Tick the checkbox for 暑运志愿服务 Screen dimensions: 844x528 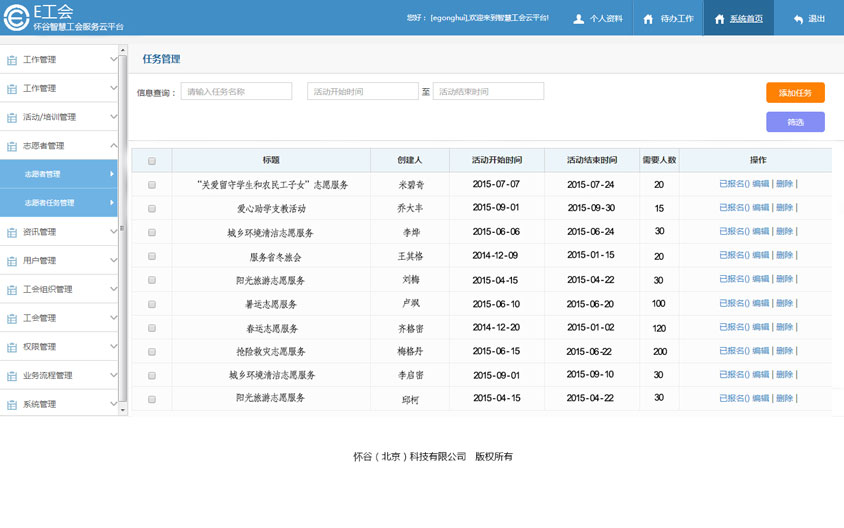pyautogui.click(x=152, y=304)
